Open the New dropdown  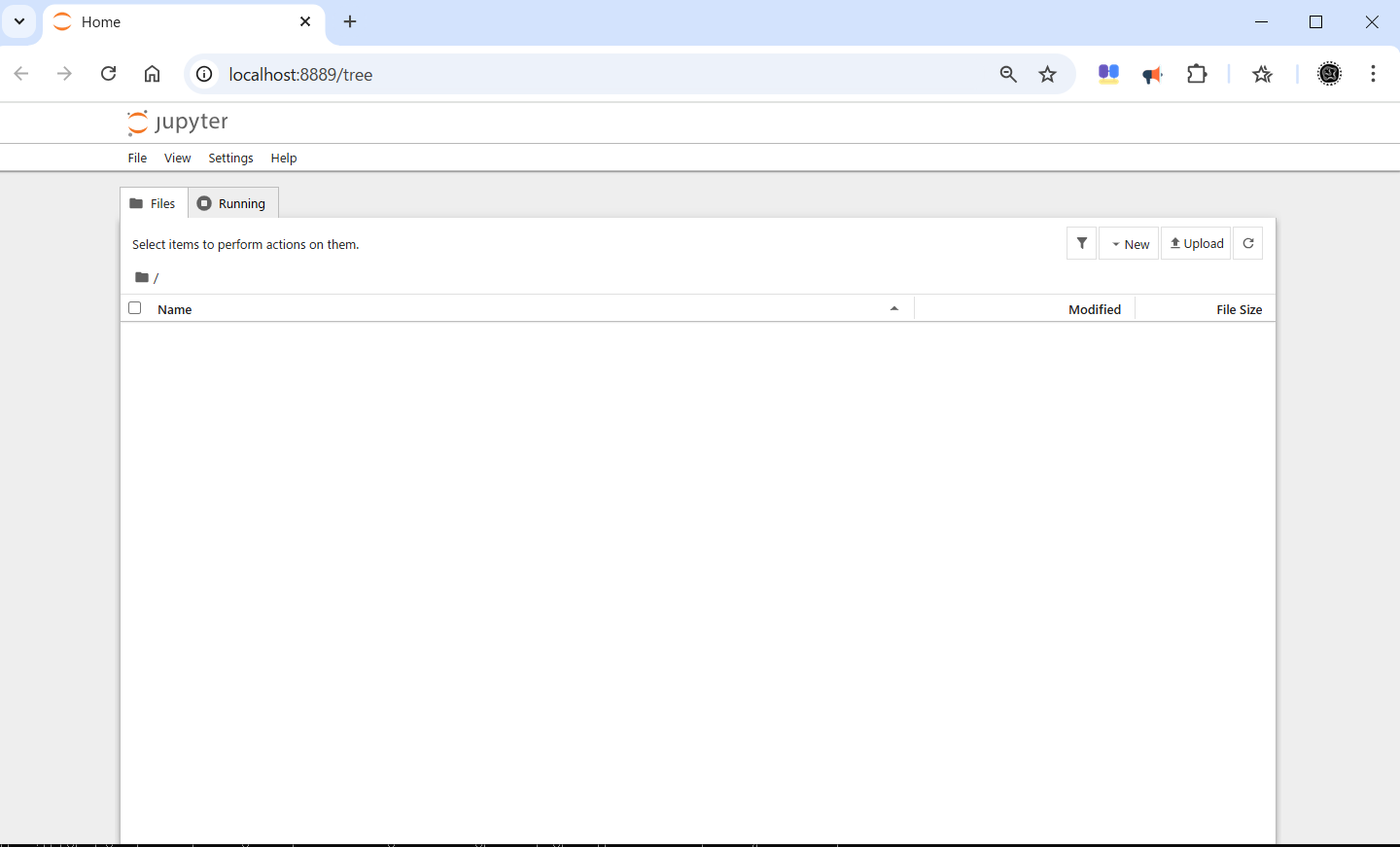(1129, 243)
